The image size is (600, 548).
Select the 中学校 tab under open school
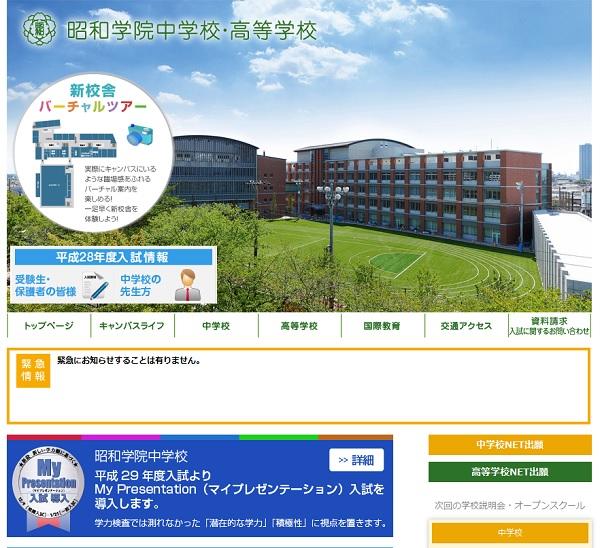pos(510,533)
